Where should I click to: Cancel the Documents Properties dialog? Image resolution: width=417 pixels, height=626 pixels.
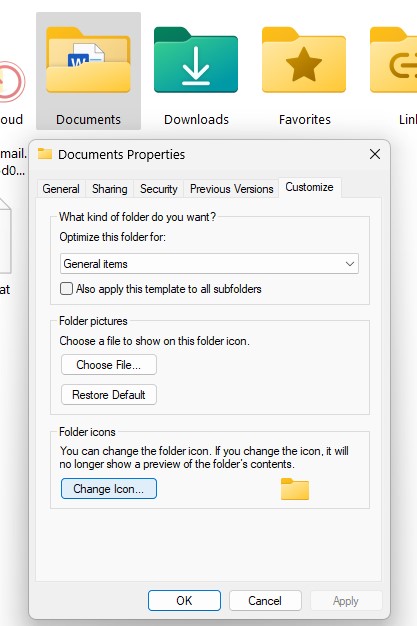[x=265, y=600]
